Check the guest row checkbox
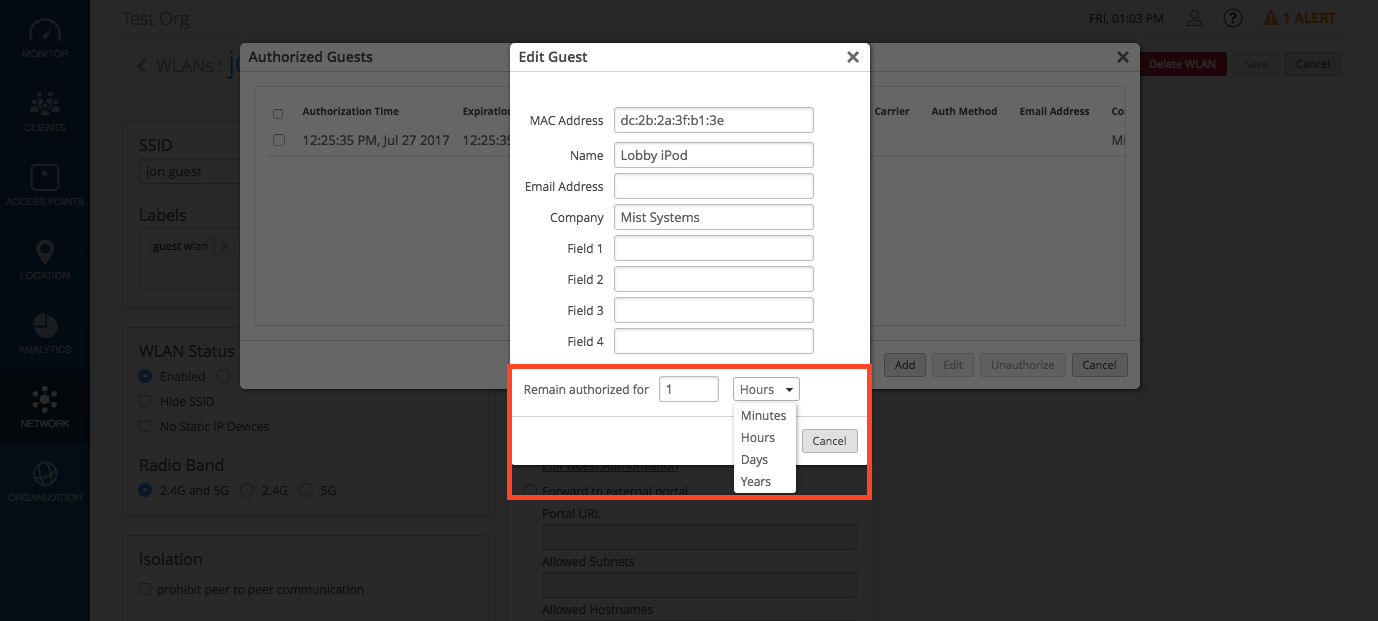The width and height of the screenshot is (1378, 621). click(x=279, y=140)
